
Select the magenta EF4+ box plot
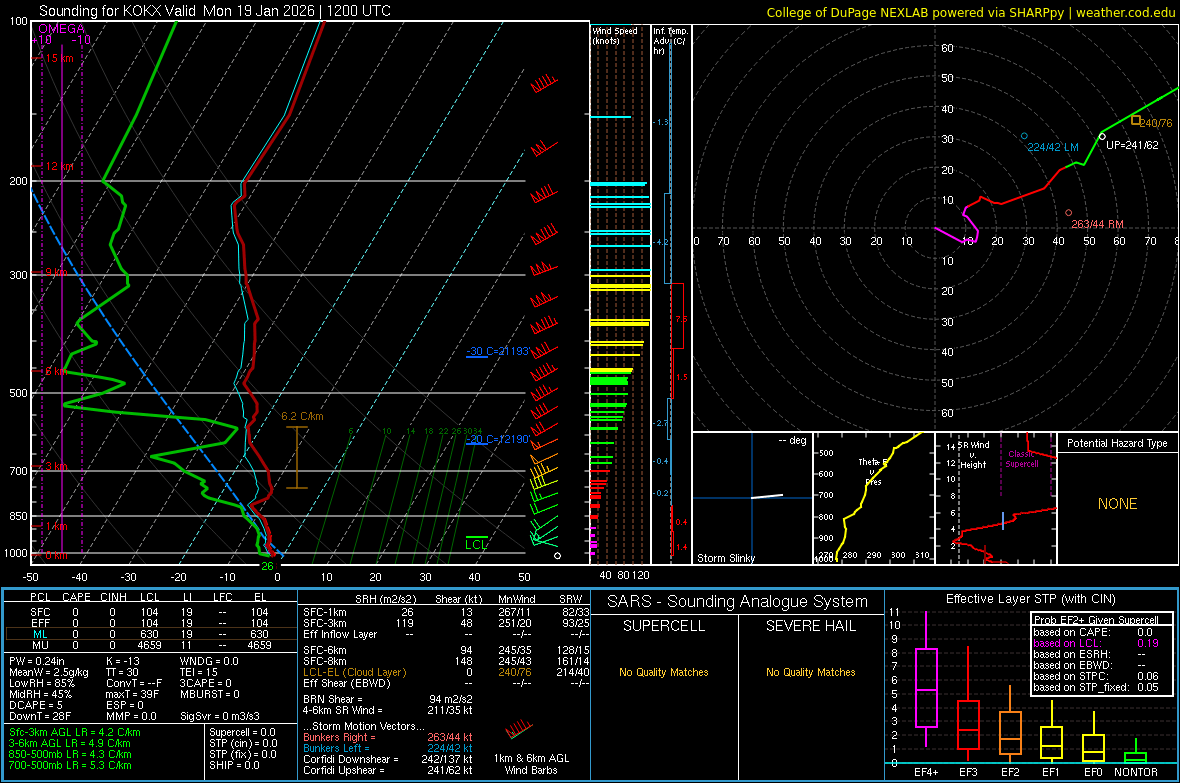point(926,679)
